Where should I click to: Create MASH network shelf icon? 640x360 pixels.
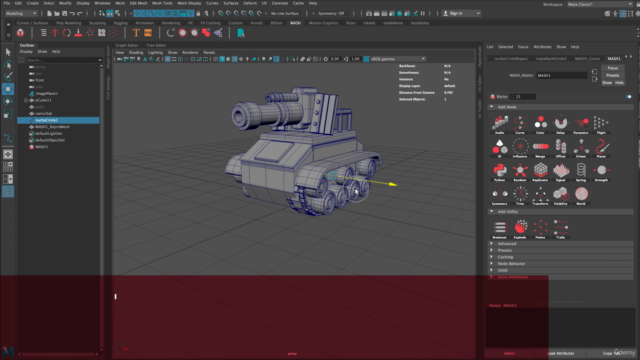[x=20, y=33]
